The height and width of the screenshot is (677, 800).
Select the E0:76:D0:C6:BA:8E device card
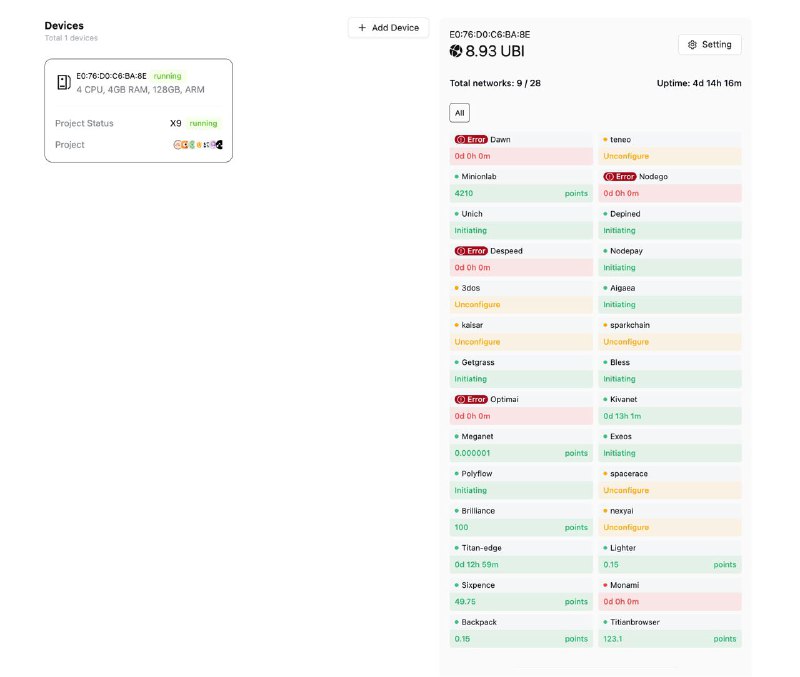[x=138, y=110]
